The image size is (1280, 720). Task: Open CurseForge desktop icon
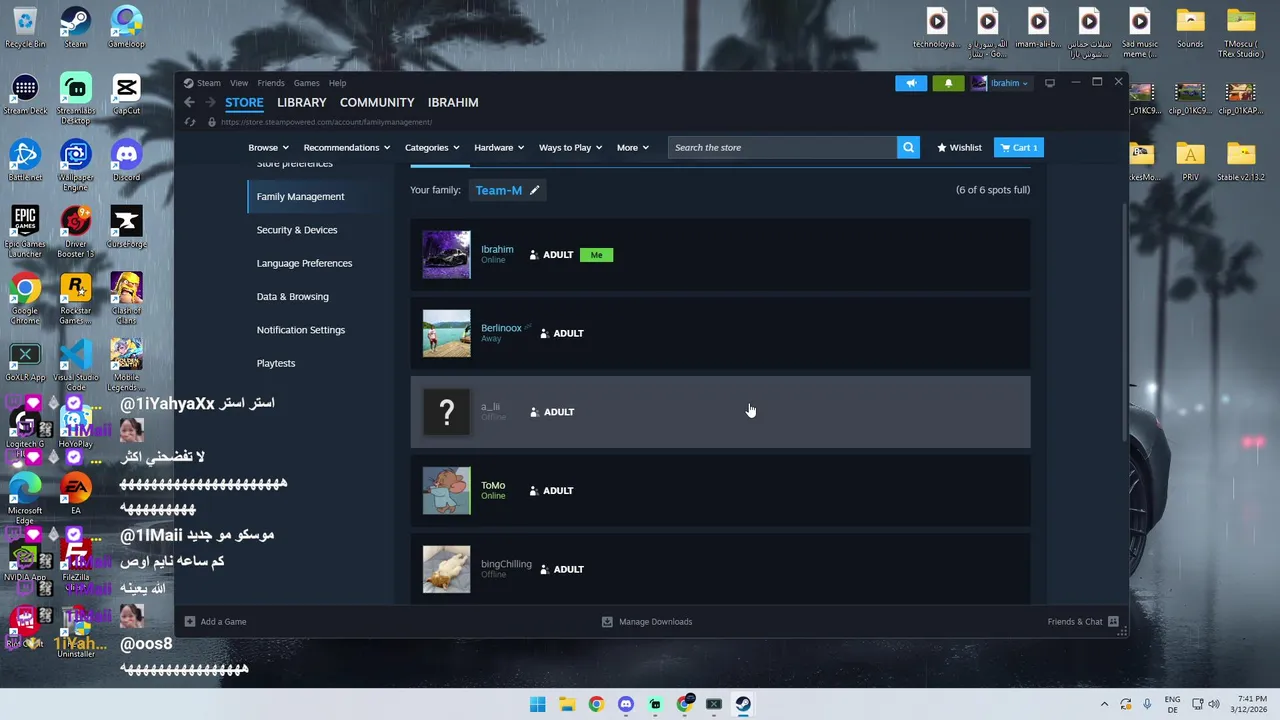click(126, 228)
